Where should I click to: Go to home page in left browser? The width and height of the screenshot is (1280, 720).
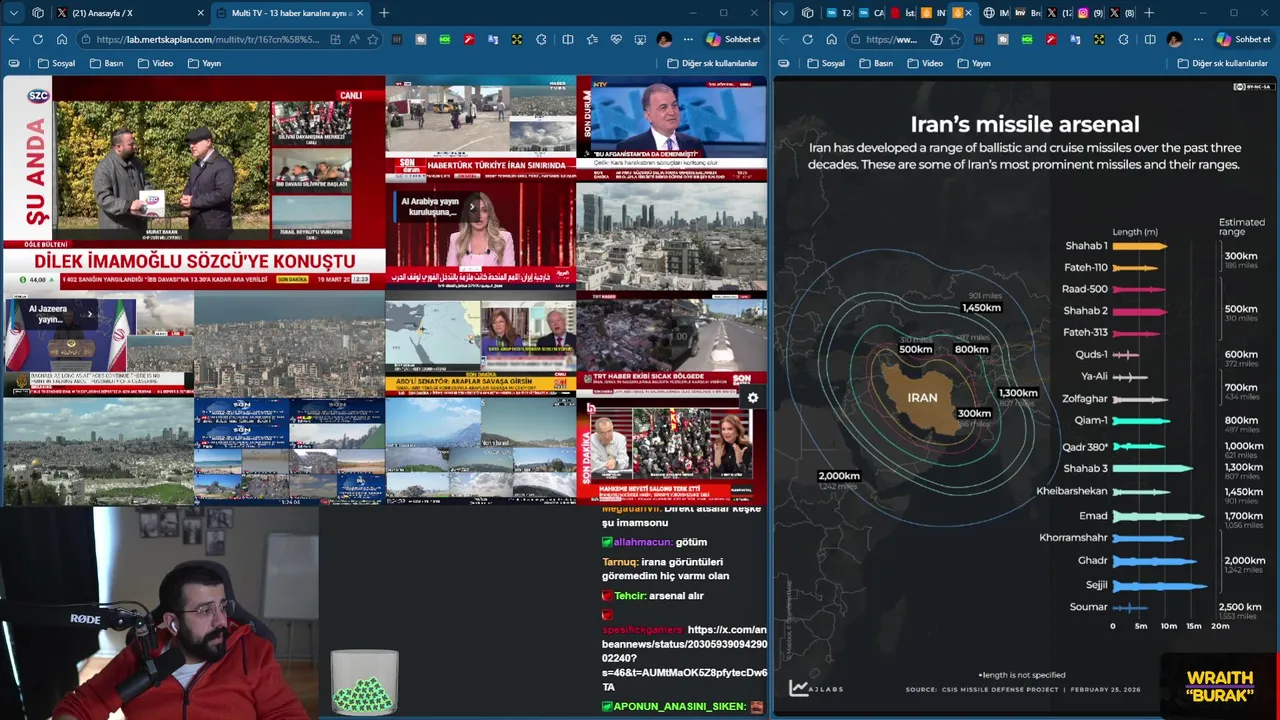click(62, 39)
